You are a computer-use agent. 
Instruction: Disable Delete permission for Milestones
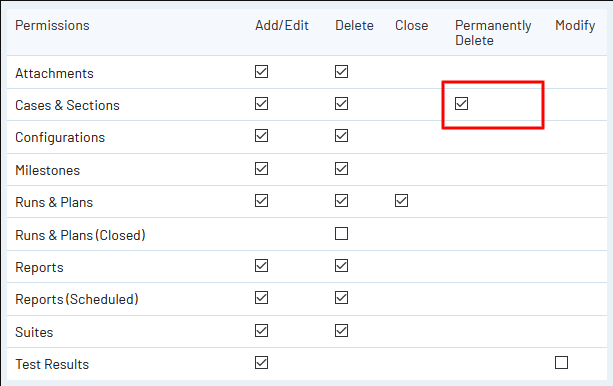click(341, 169)
